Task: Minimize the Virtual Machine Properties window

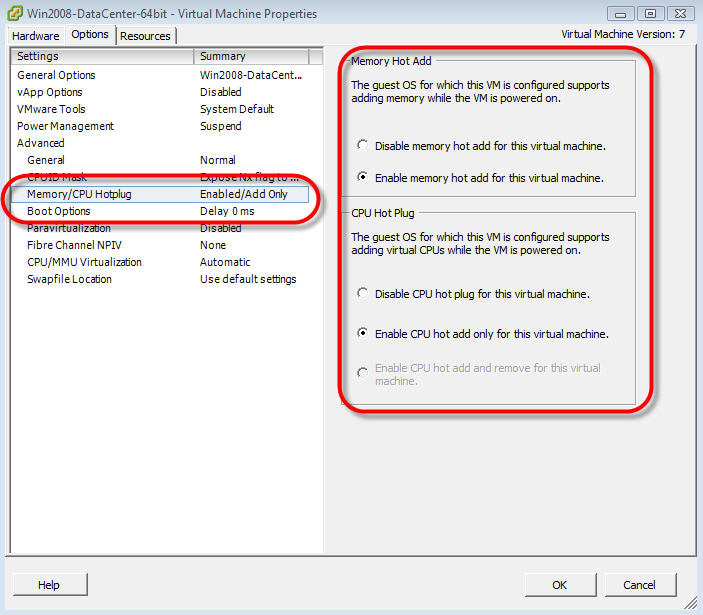Action: click(621, 14)
